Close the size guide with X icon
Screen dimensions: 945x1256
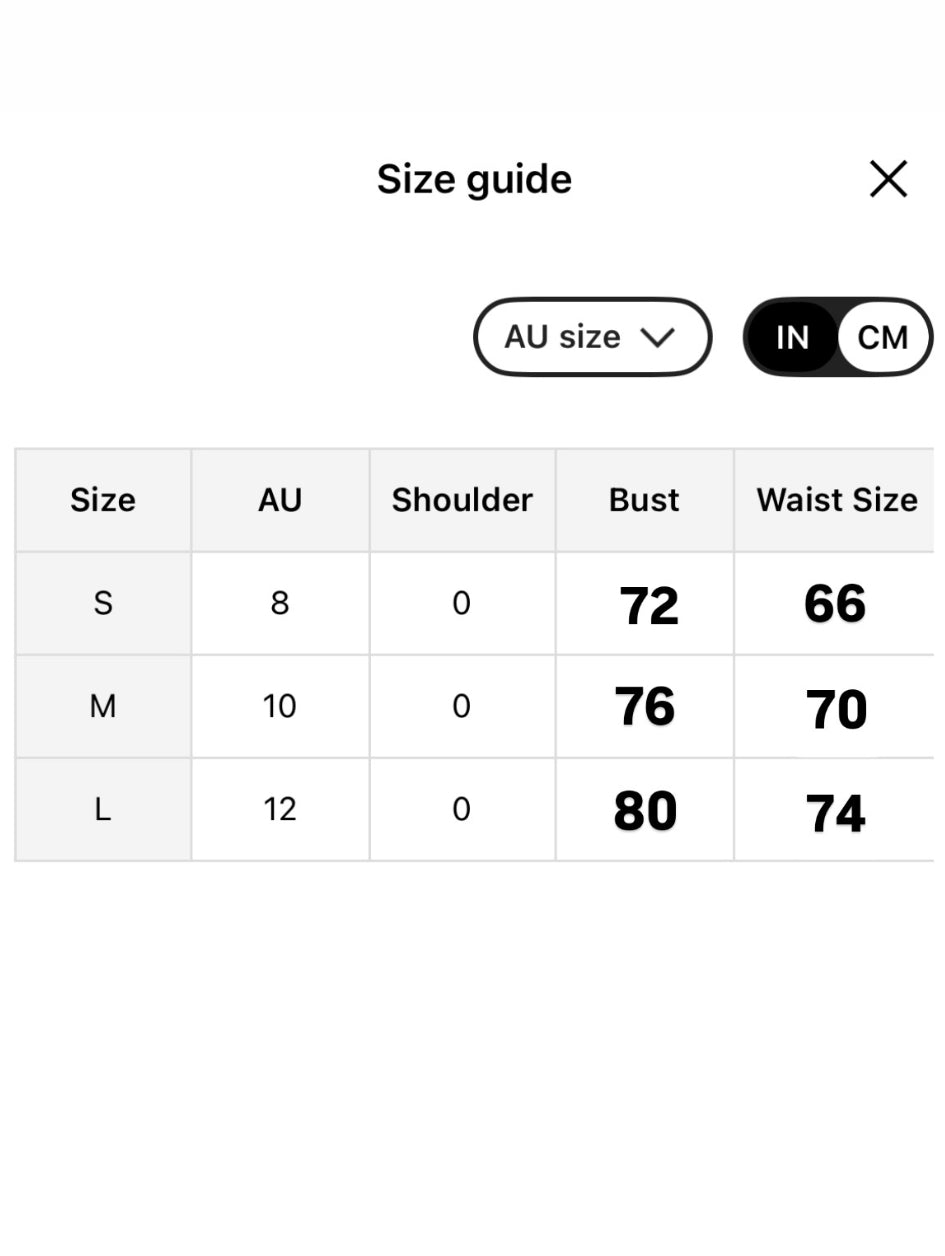[888, 180]
